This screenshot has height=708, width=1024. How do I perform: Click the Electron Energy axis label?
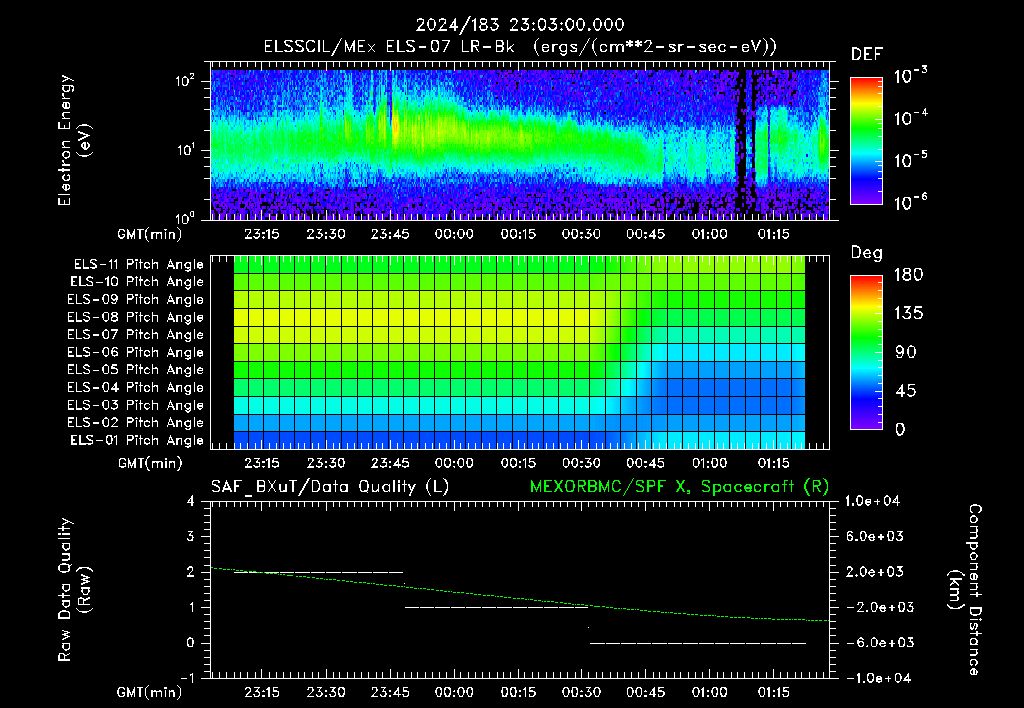click(x=74, y=140)
